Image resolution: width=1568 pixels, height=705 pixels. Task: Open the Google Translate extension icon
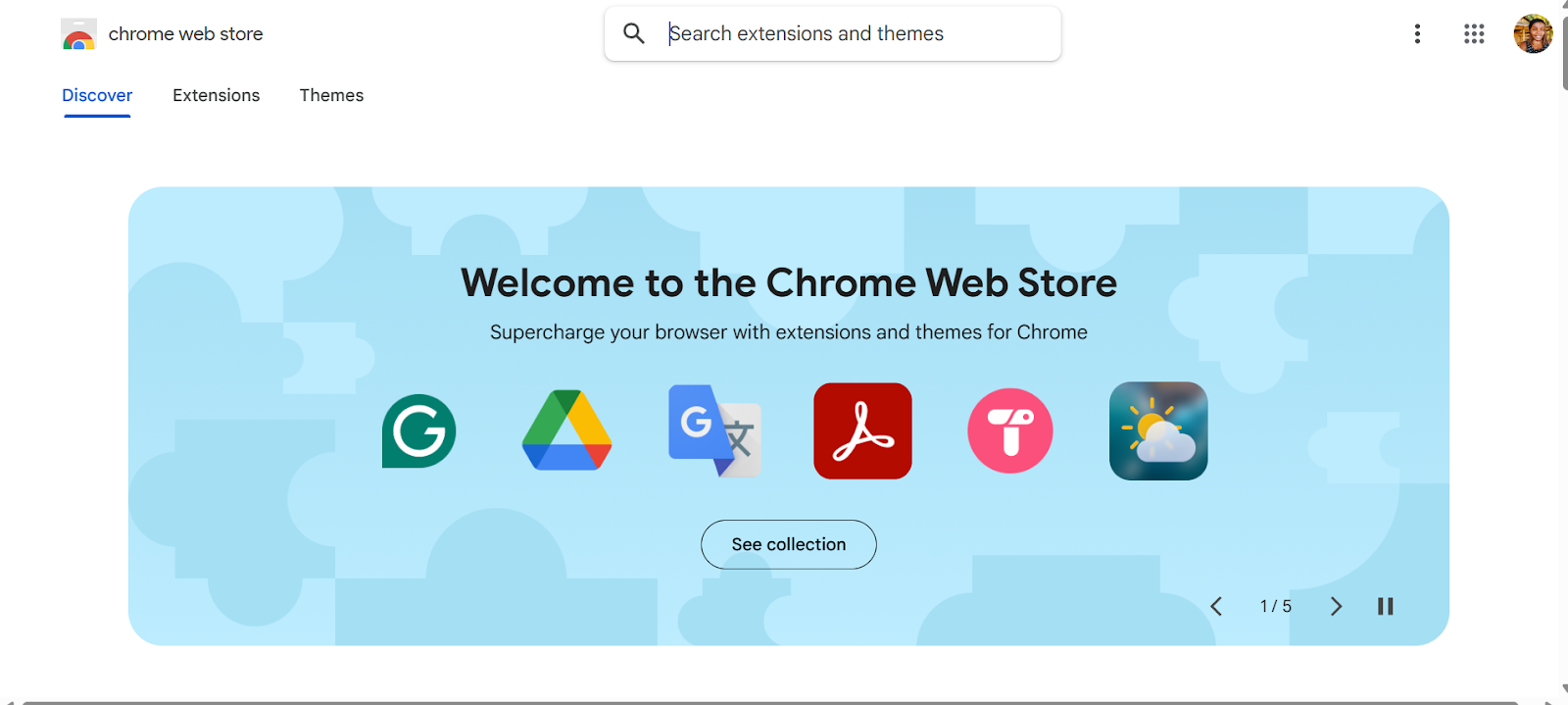click(715, 431)
